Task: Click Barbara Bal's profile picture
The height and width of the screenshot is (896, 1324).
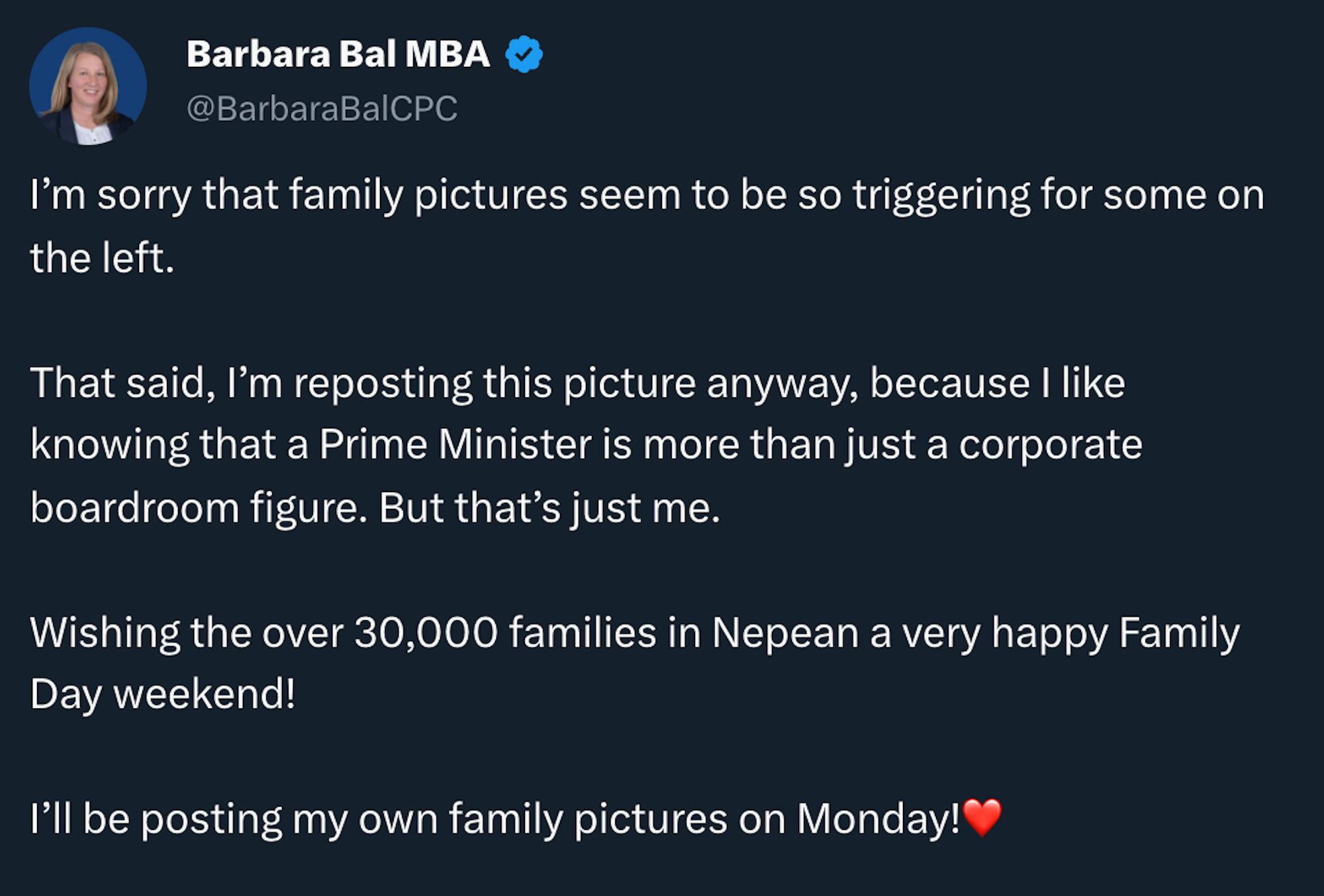Action: tap(88, 86)
